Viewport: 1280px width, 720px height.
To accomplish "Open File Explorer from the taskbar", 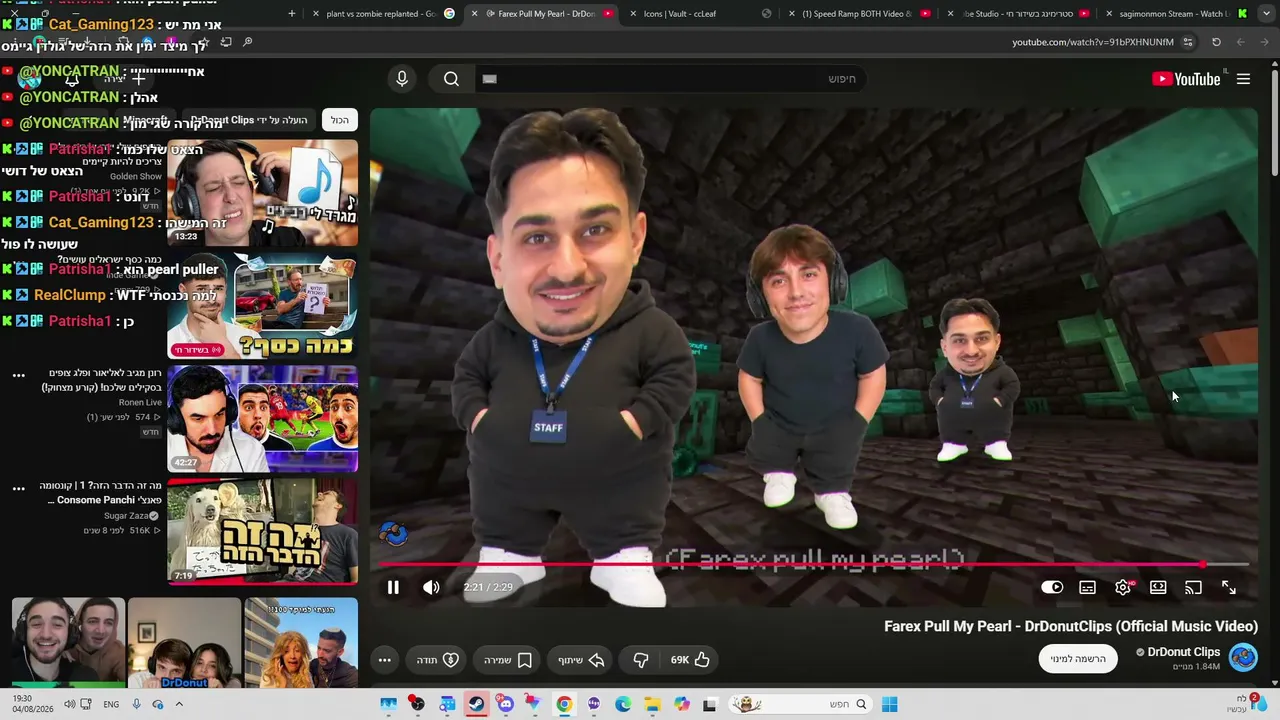I will pyautogui.click(x=652, y=704).
